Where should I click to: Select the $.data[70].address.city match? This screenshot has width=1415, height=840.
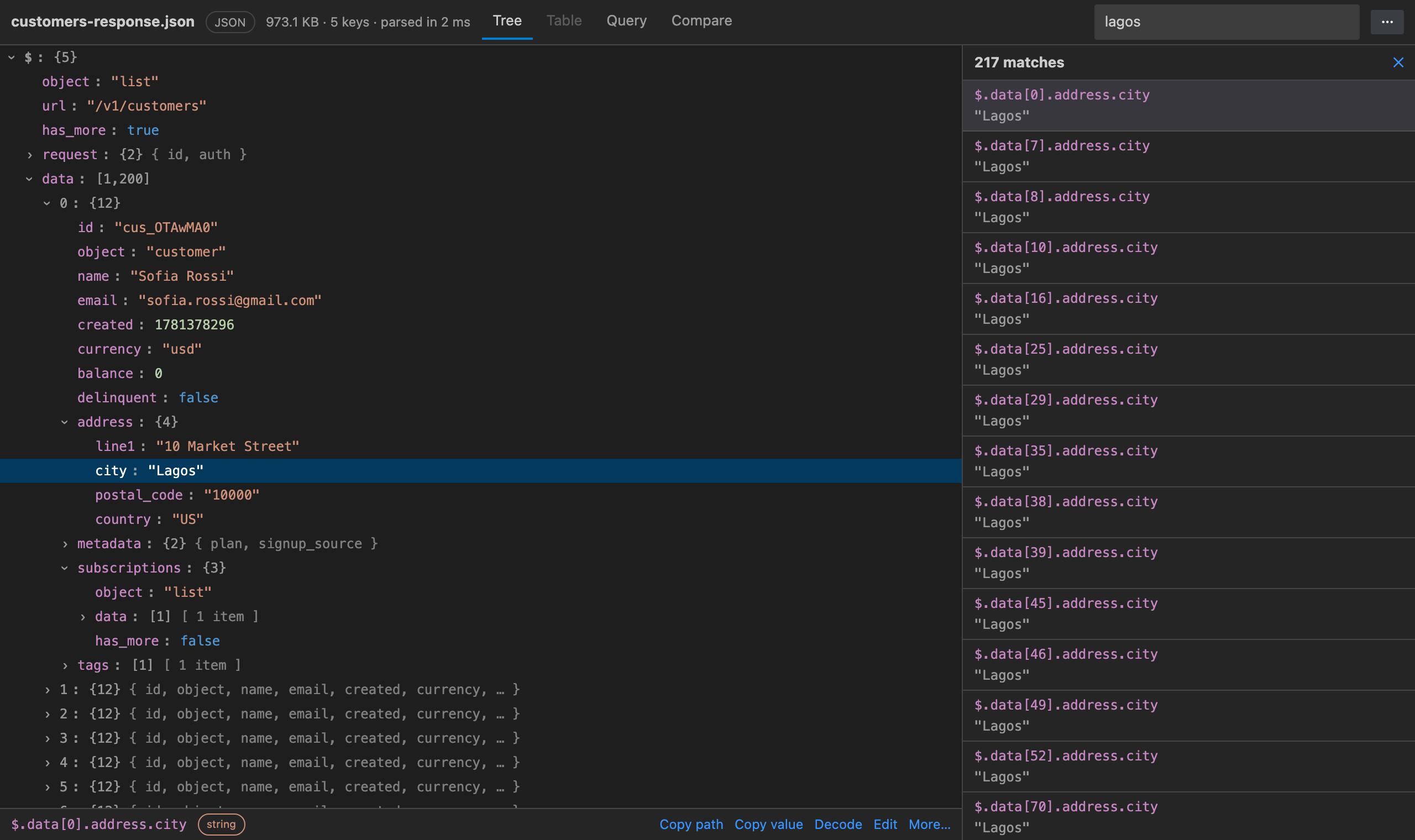(x=1188, y=817)
